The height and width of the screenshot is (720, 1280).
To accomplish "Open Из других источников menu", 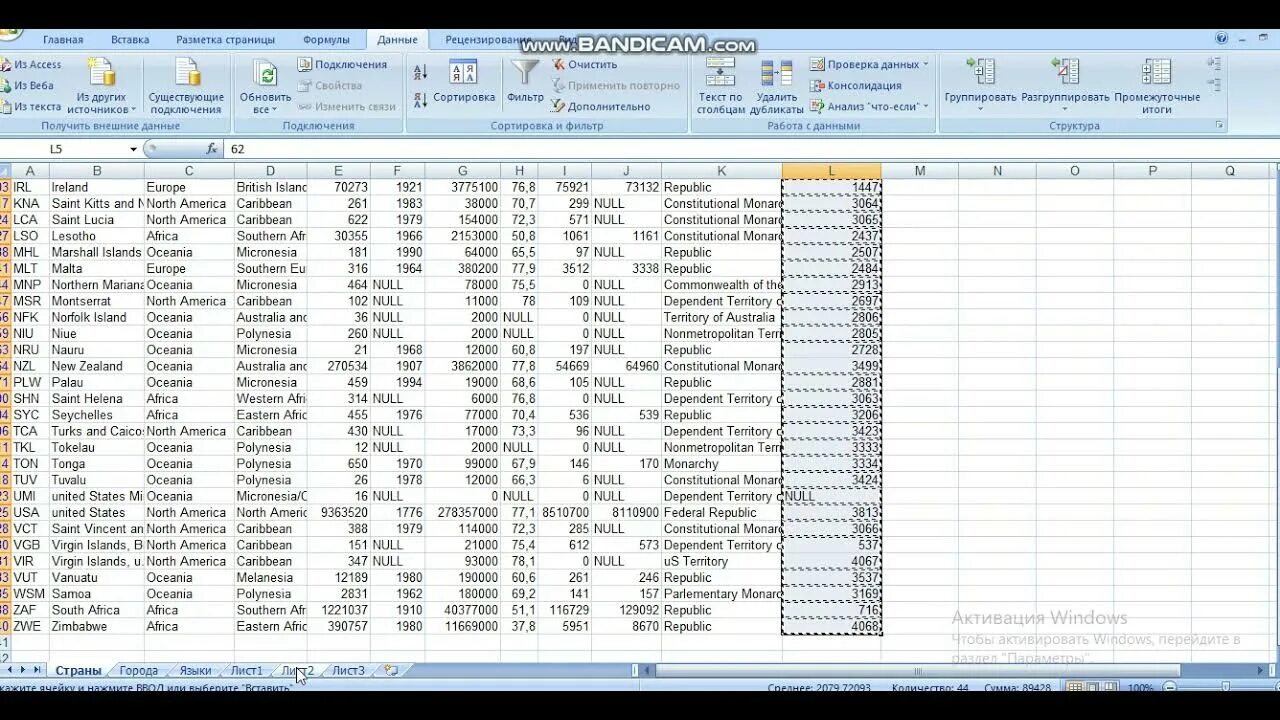I will click(x=102, y=86).
